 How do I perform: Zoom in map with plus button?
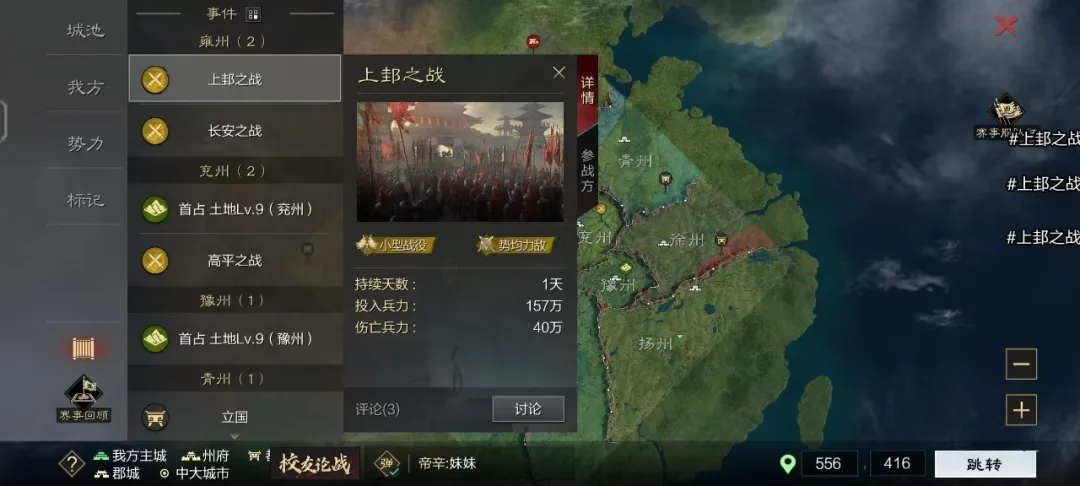point(1021,410)
